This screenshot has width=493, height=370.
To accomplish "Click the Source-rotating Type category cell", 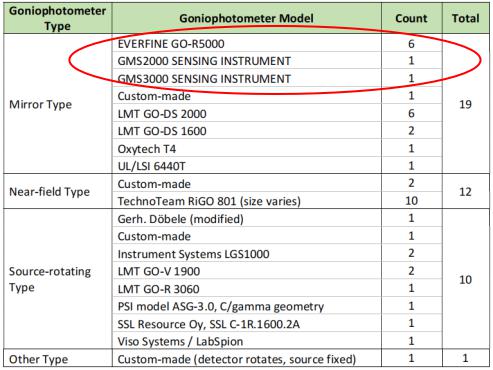I will 58,279.
